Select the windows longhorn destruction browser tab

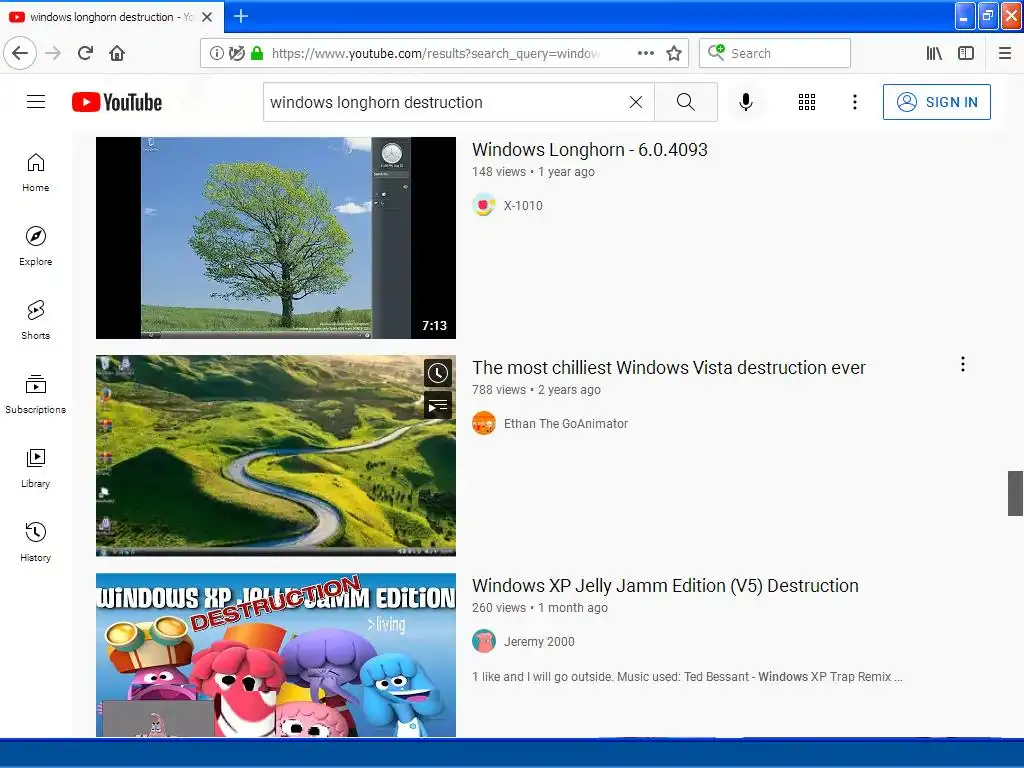(112, 17)
